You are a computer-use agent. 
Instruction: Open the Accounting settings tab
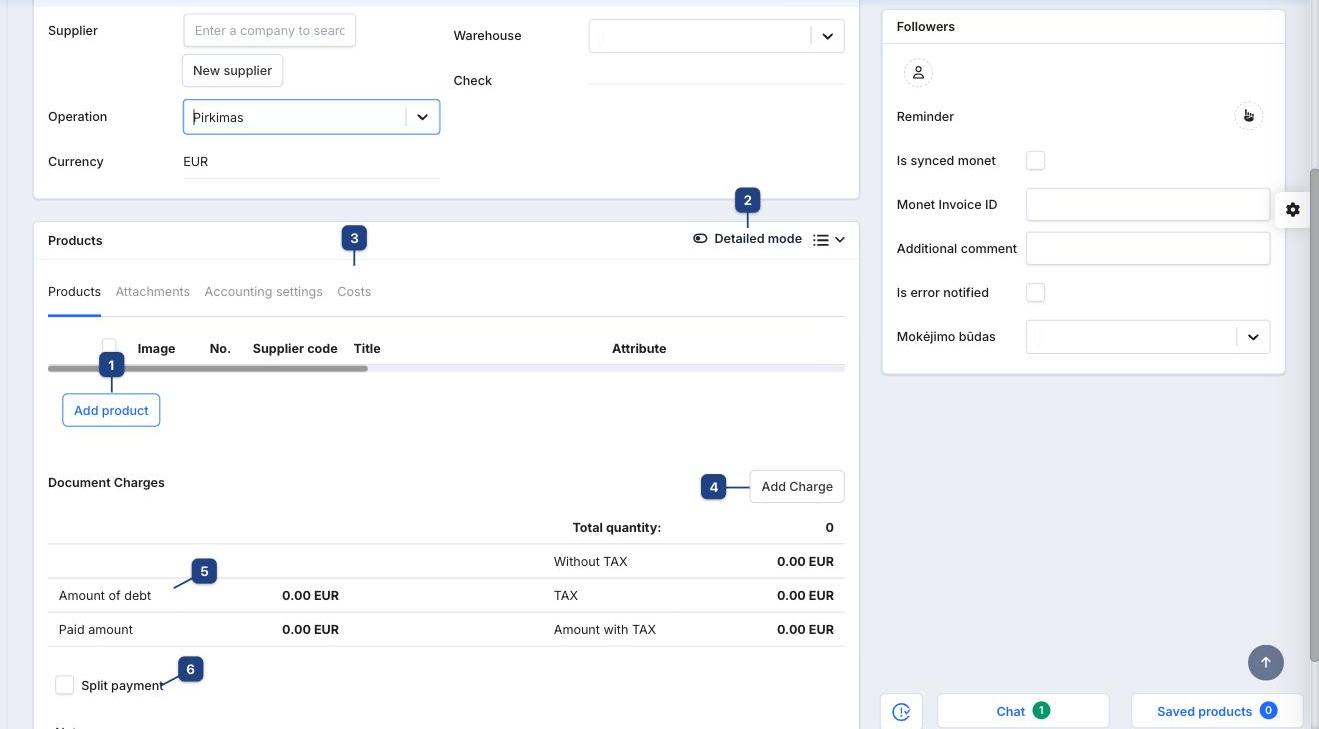(263, 292)
